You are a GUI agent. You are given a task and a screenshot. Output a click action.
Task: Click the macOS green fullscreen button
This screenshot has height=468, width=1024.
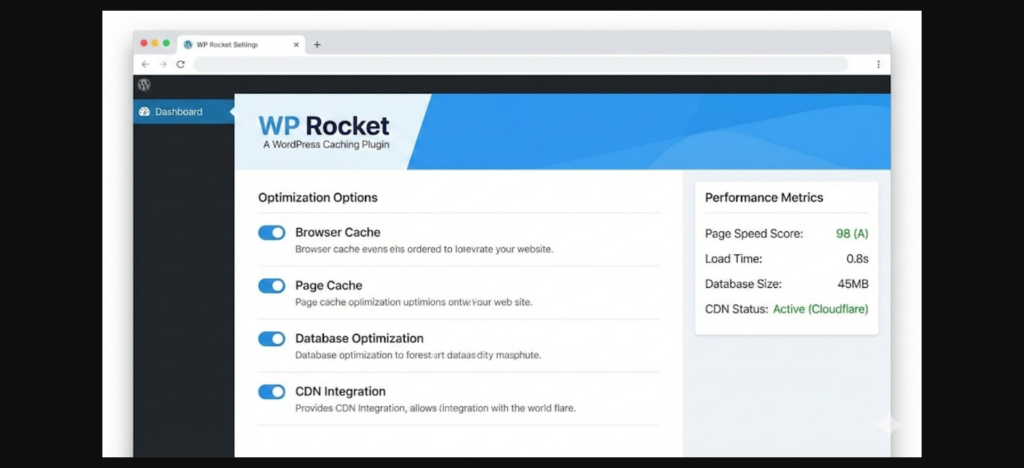point(167,43)
